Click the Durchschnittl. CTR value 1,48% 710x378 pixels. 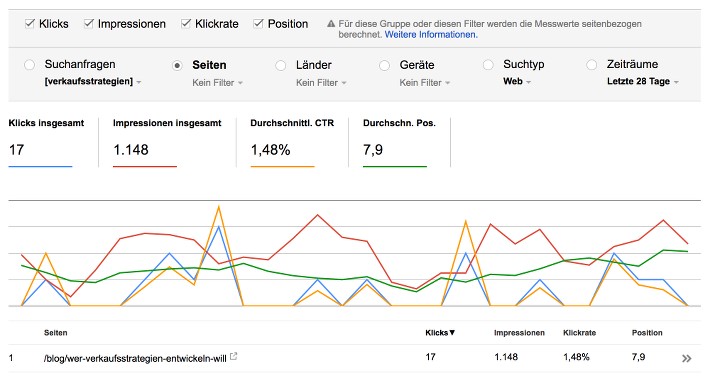[270, 150]
